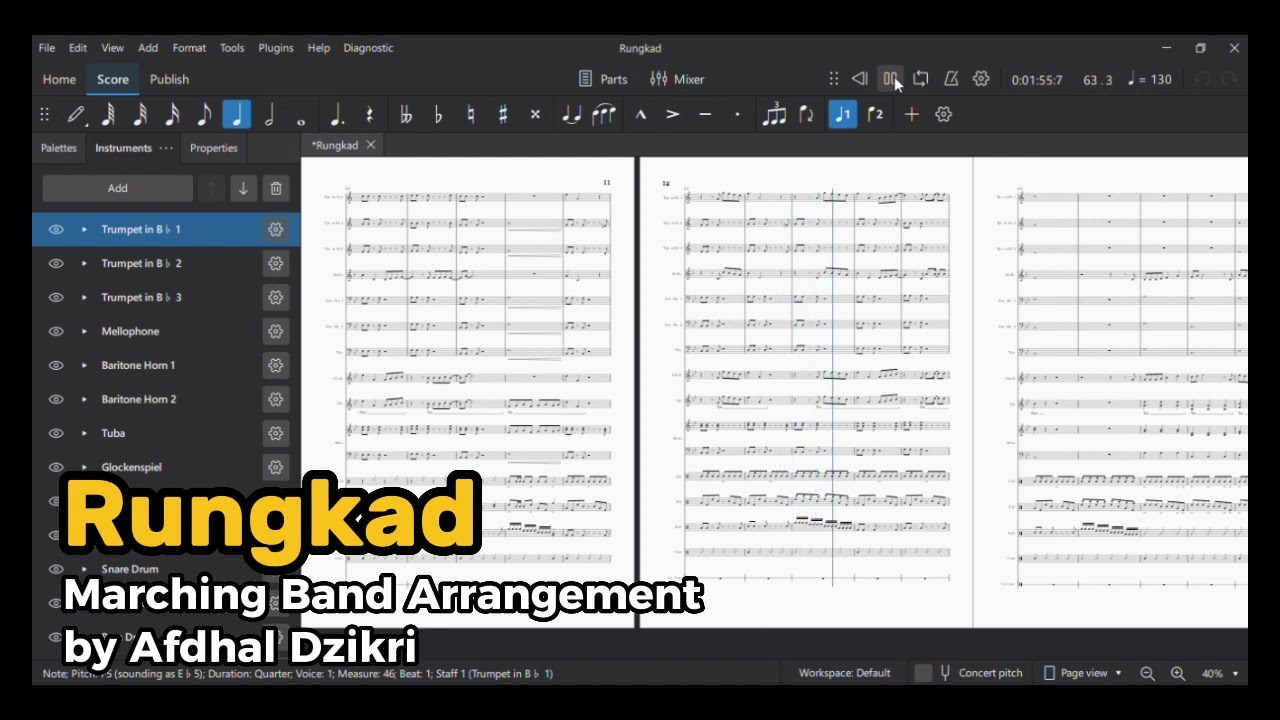This screenshot has height=720, width=1280.
Task: Expand the Mellophone staves
Action: pyautogui.click(x=84, y=331)
